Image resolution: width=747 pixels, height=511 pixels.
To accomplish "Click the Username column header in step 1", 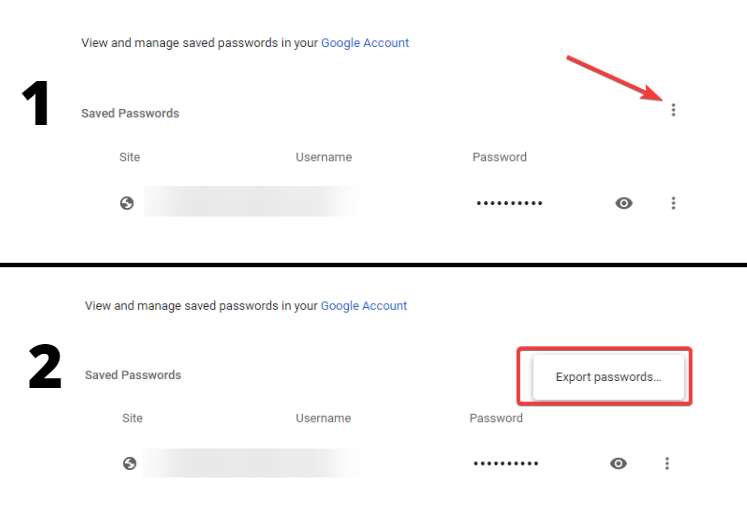I will 324,157.
